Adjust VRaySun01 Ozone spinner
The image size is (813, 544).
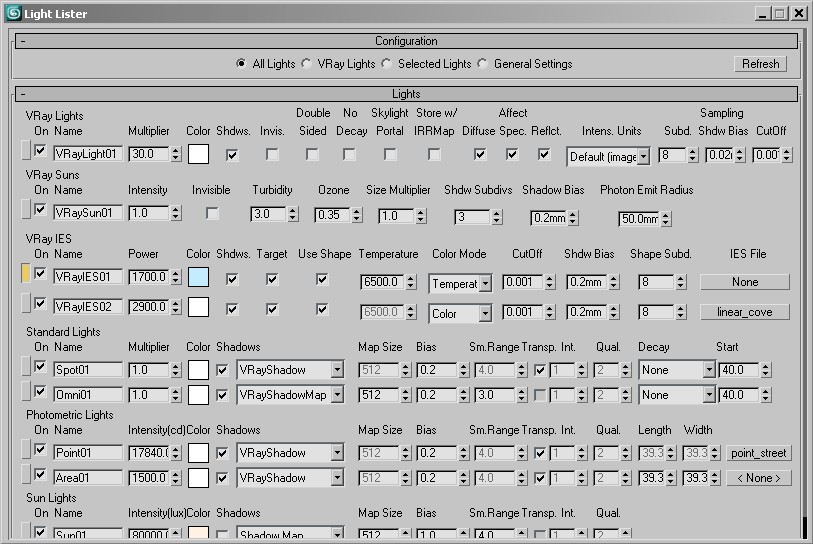tap(356, 215)
